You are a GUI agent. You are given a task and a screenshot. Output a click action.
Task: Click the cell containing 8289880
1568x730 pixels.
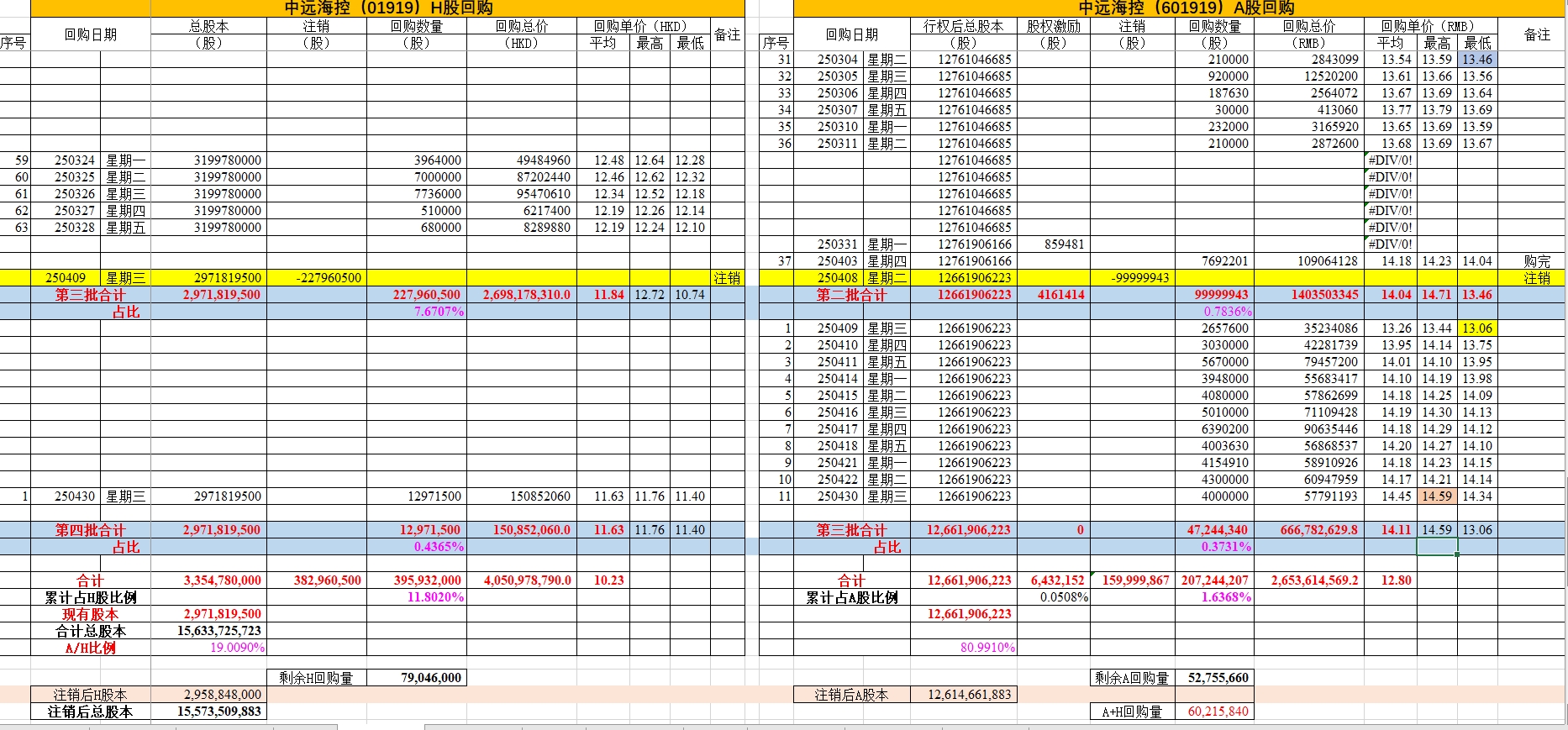[522, 228]
